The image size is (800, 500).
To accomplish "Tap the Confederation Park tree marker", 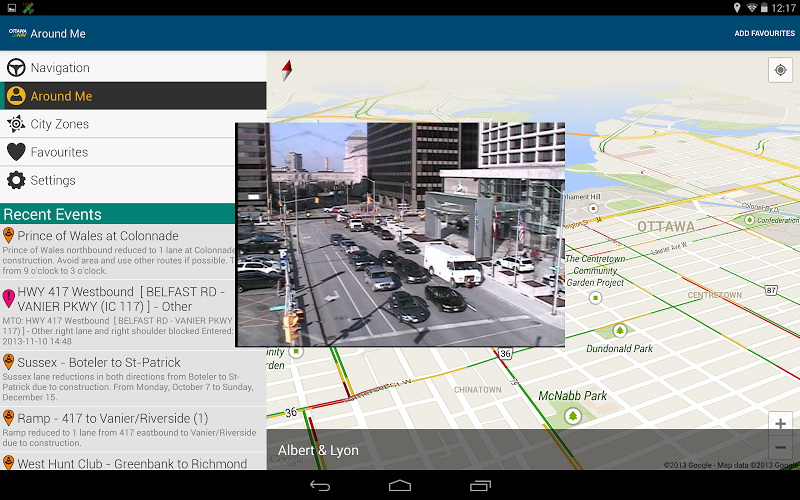I will tap(749, 220).
